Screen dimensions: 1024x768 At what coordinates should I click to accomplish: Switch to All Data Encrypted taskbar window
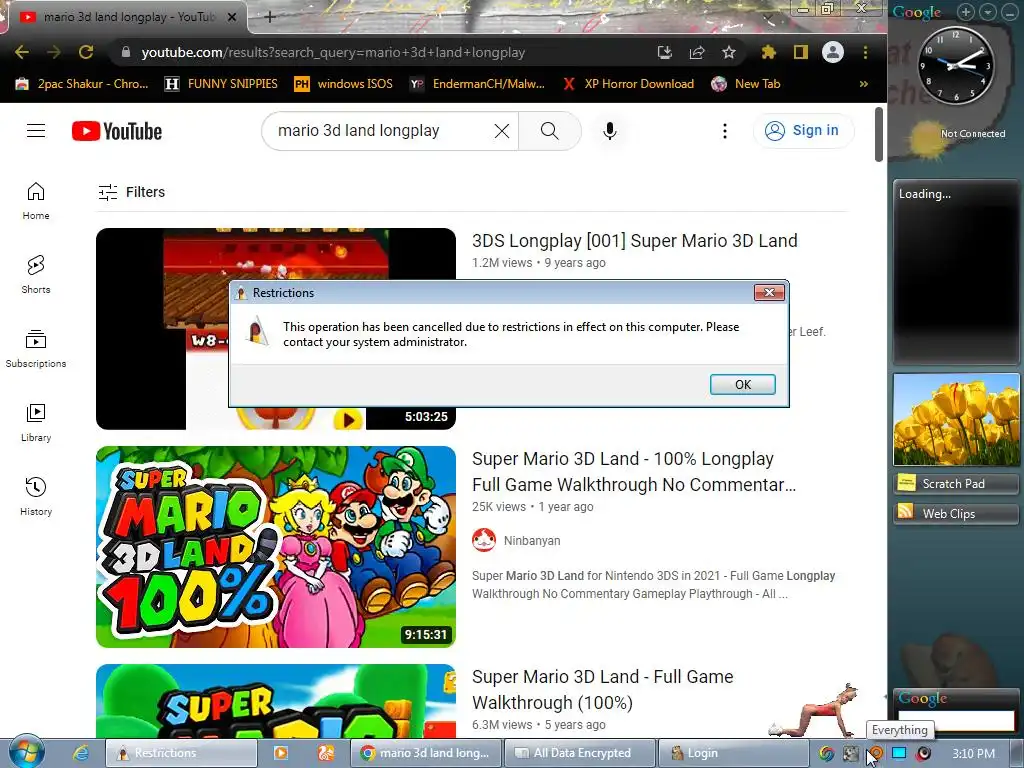[x=580, y=753]
